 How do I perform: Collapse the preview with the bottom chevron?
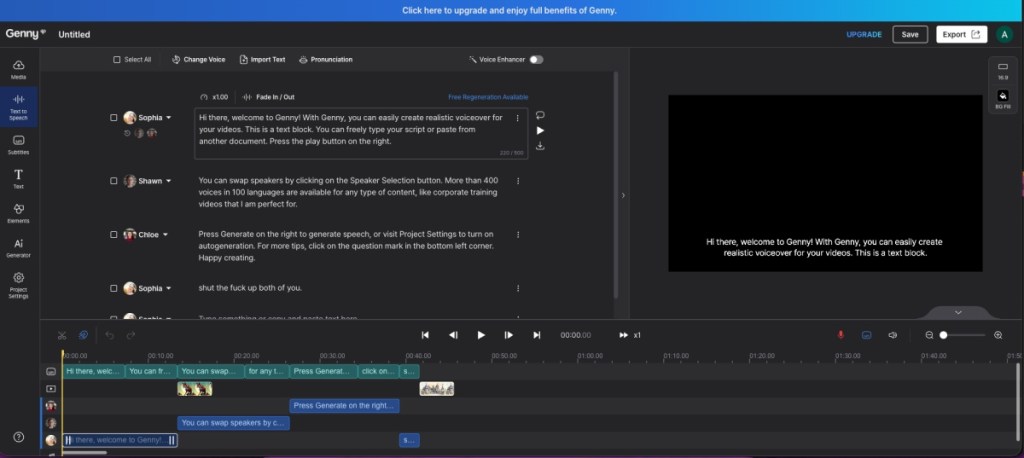[958, 312]
